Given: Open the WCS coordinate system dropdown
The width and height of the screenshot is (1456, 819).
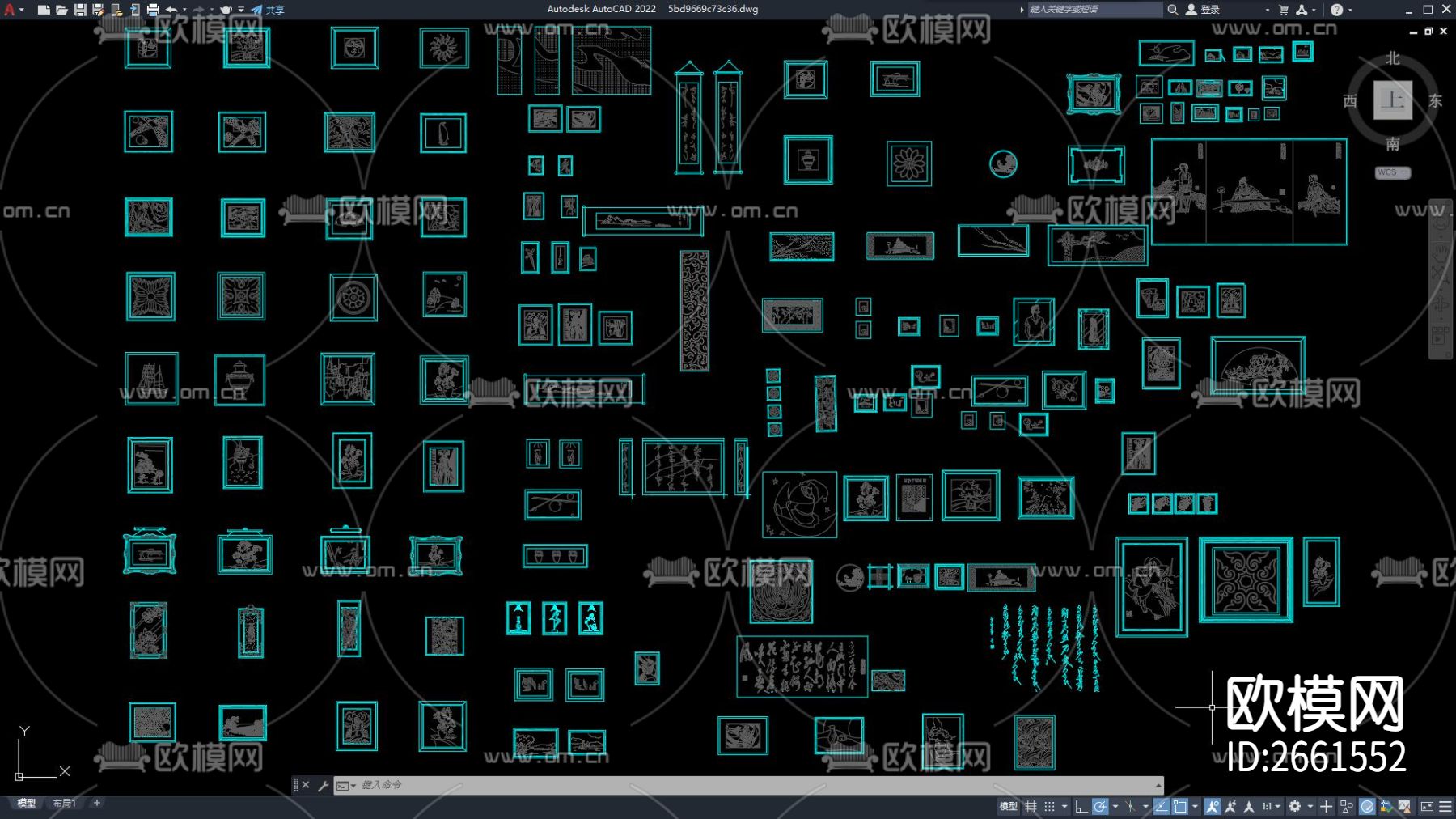Looking at the screenshot, I should pos(1393,172).
